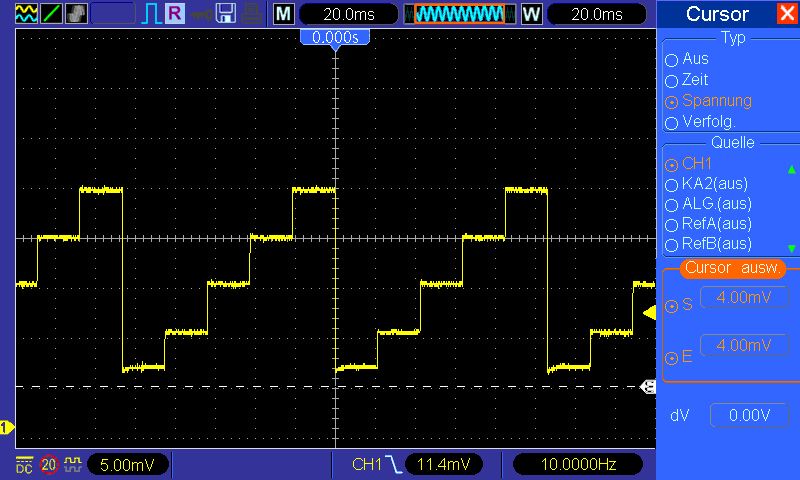Image resolution: width=800 pixels, height=480 pixels.
Task: Select the E cursor radio button
Action: (x=671, y=358)
